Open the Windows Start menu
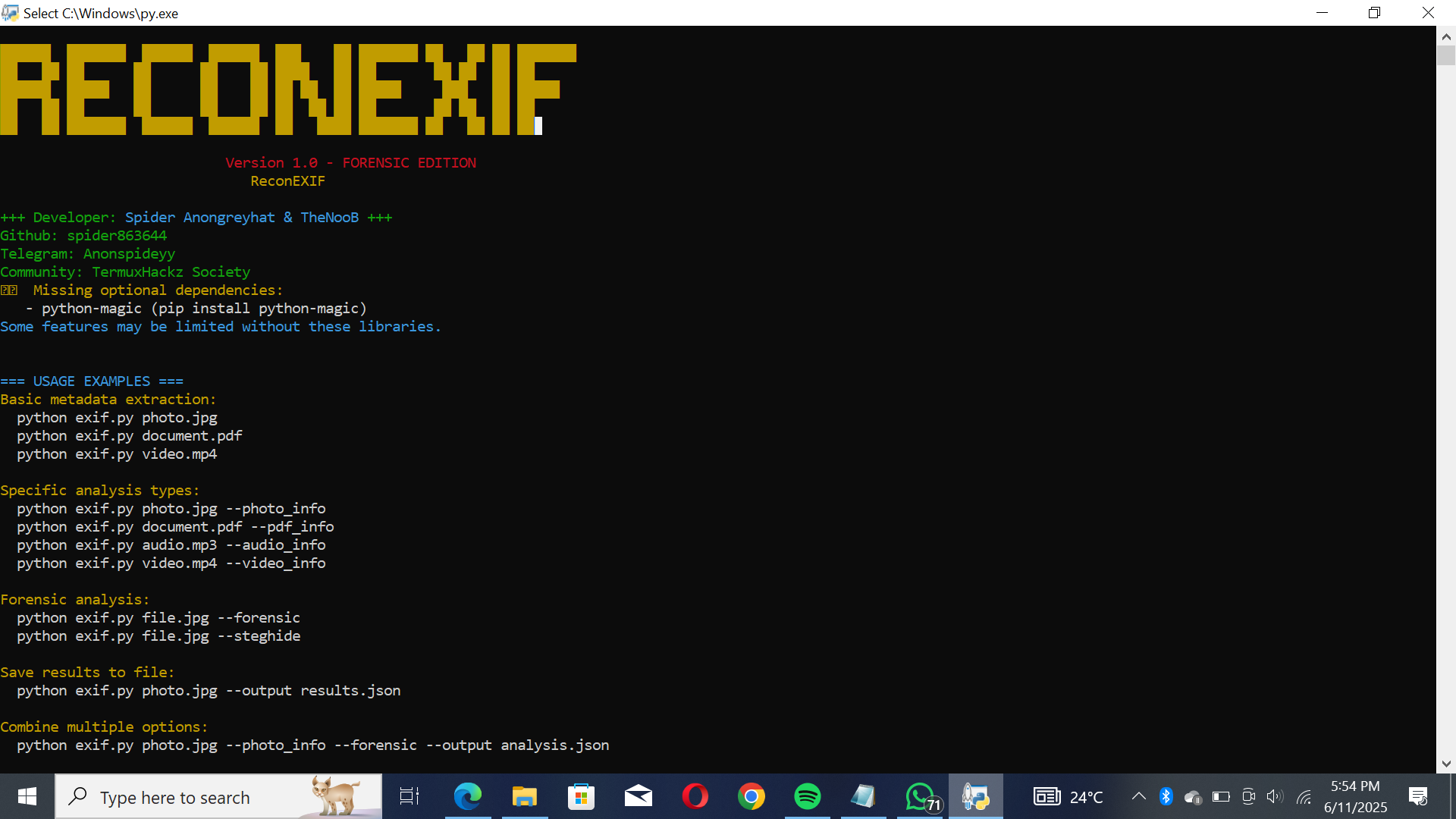 pos(27,796)
